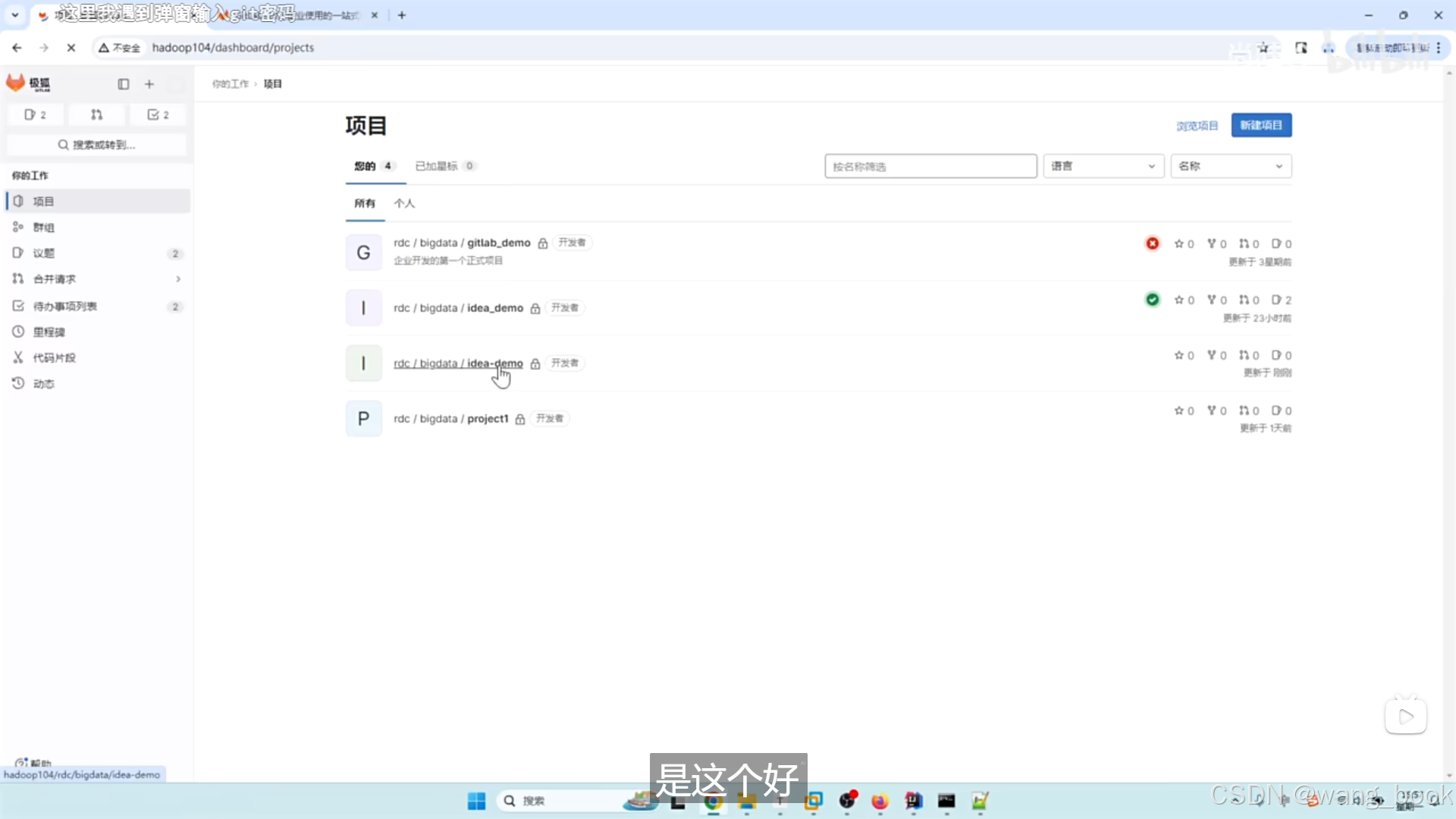Click the address bar URL
This screenshot has height=819, width=1456.
233,48
